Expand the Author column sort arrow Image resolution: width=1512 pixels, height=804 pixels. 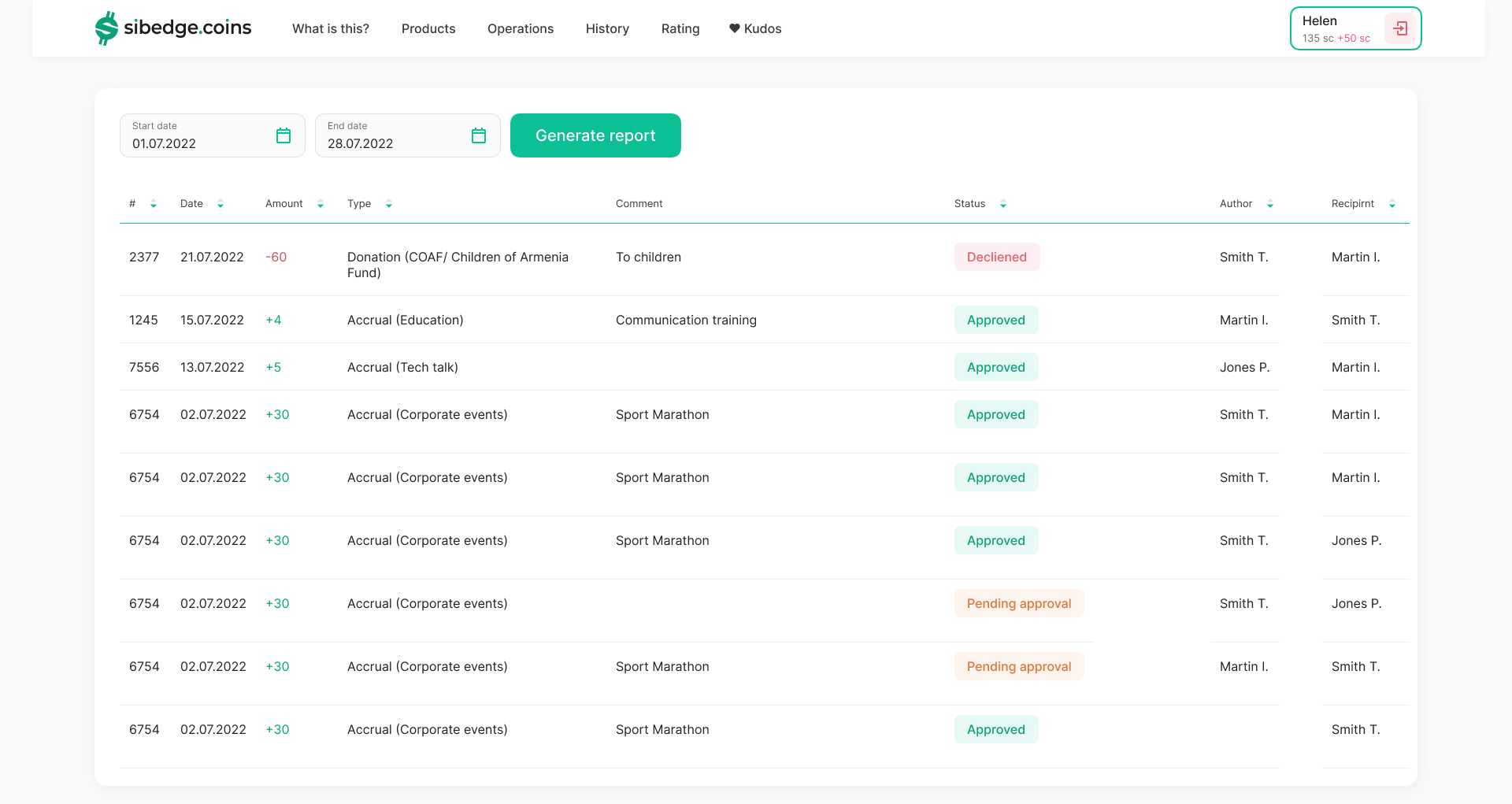(1270, 204)
